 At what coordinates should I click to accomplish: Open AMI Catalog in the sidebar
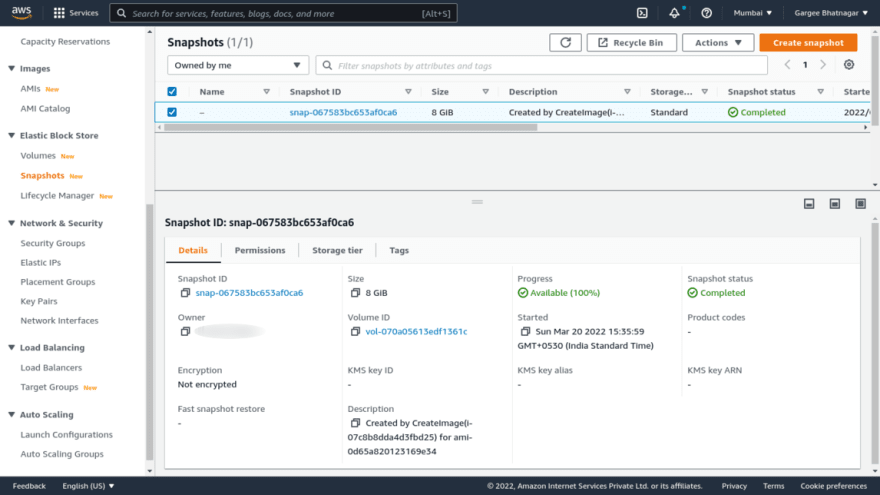click(45, 108)
